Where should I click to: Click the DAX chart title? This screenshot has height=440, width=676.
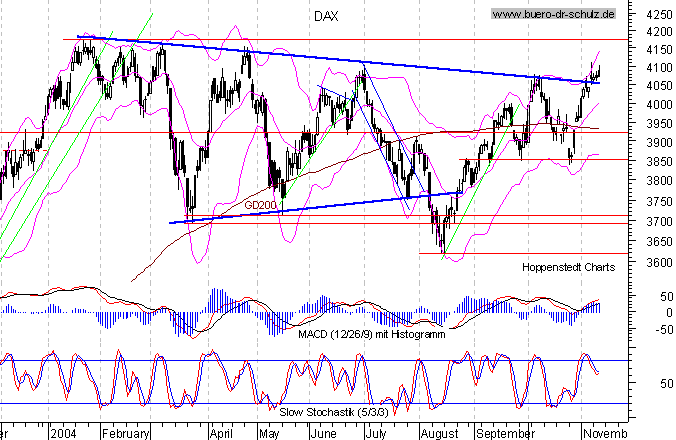pos(323,16)
